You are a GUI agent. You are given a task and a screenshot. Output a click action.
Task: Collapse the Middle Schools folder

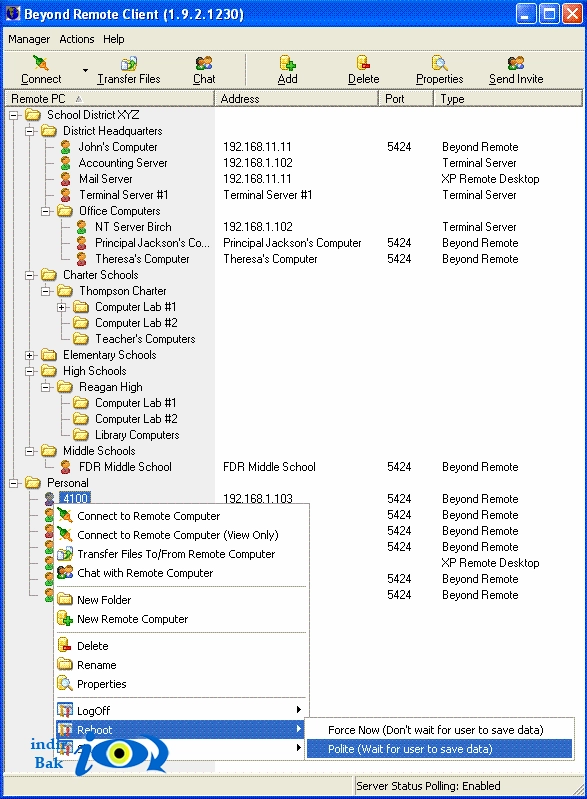pyautogui.click(x=30, y=451)
